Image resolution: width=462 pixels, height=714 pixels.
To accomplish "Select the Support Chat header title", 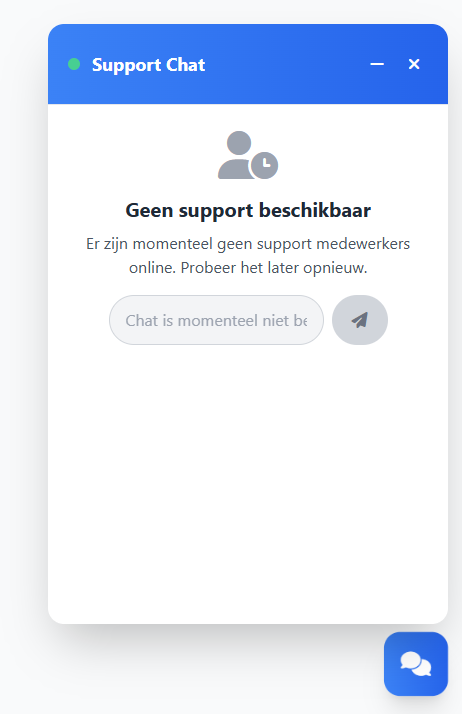I will point(148,65).
